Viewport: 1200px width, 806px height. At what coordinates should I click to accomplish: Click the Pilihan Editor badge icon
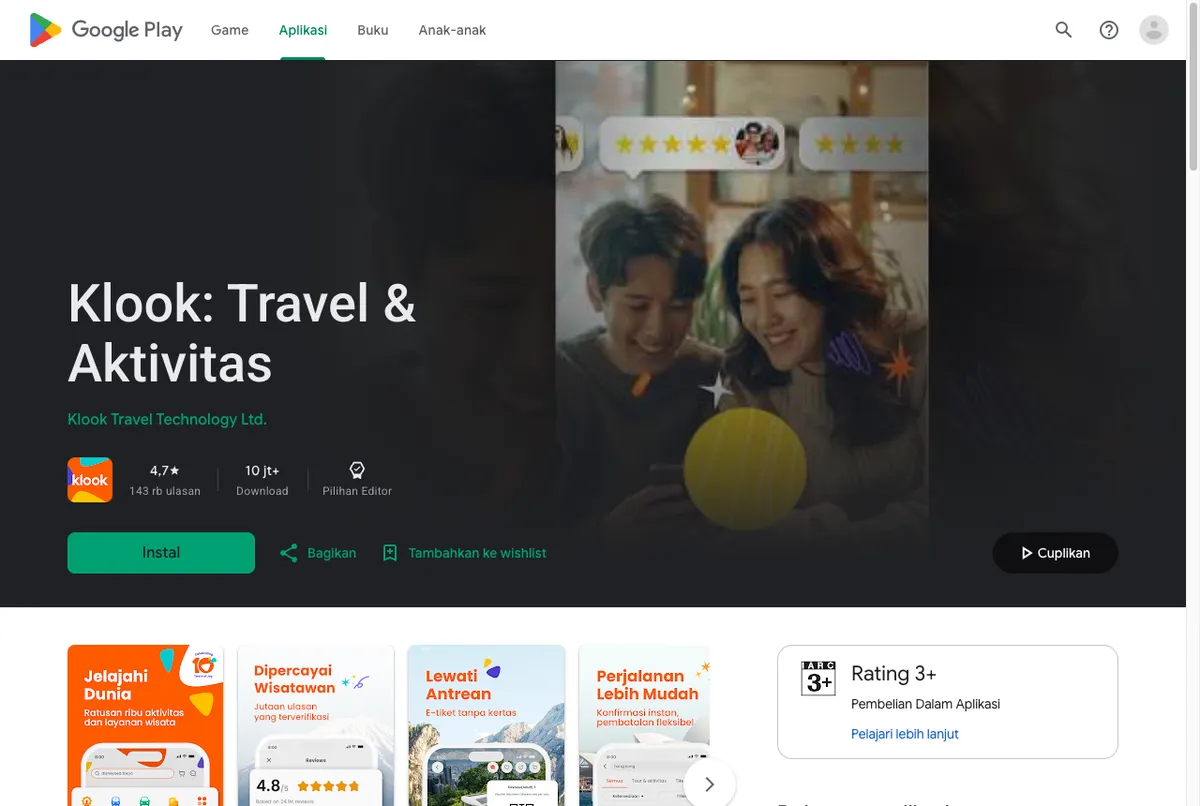357,470
